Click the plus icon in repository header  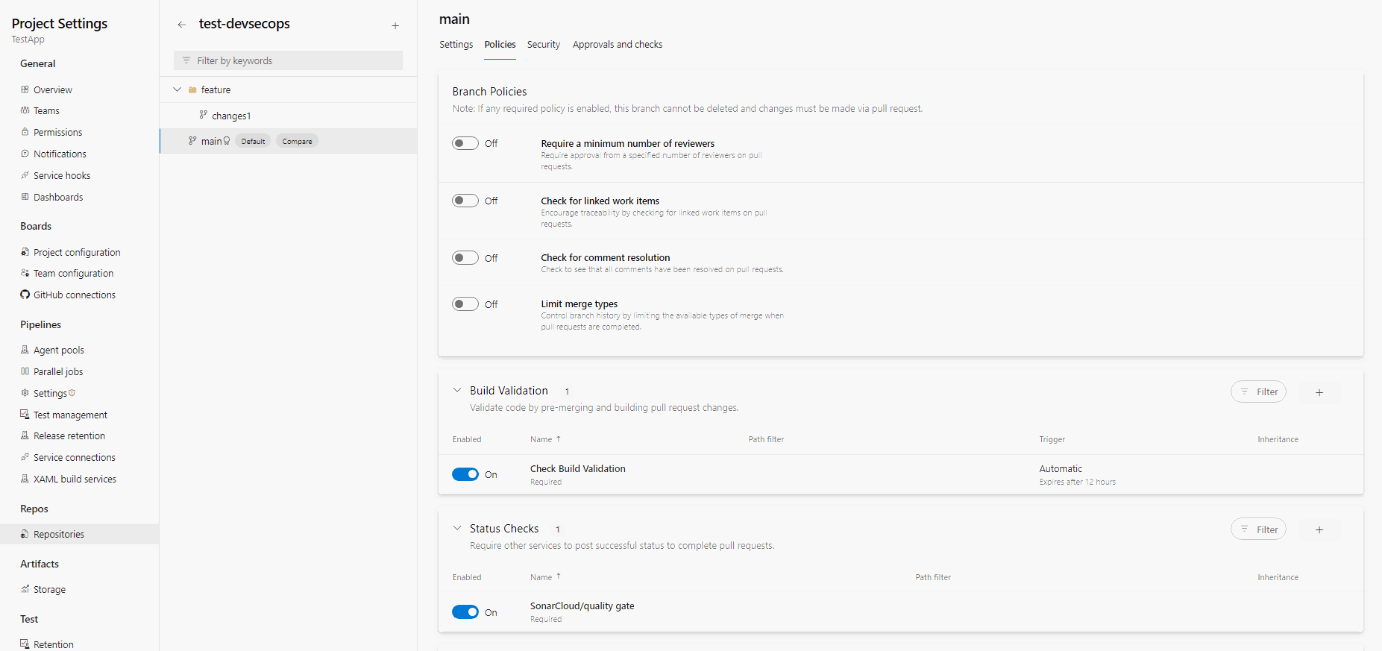tap(395, 25)
